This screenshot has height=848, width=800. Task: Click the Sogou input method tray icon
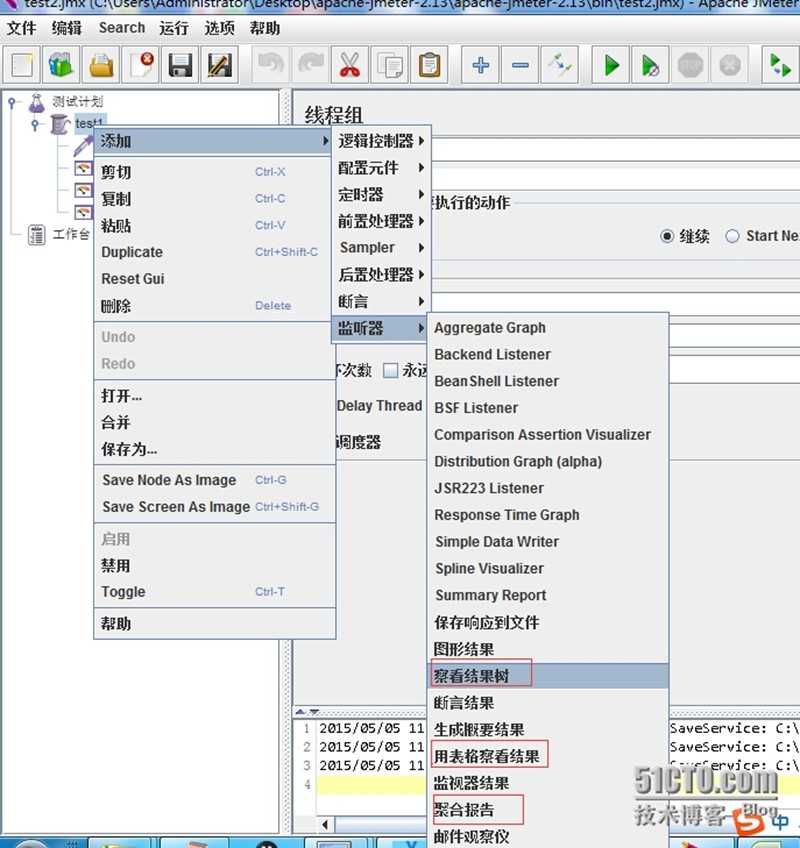[x=749, y=822]
